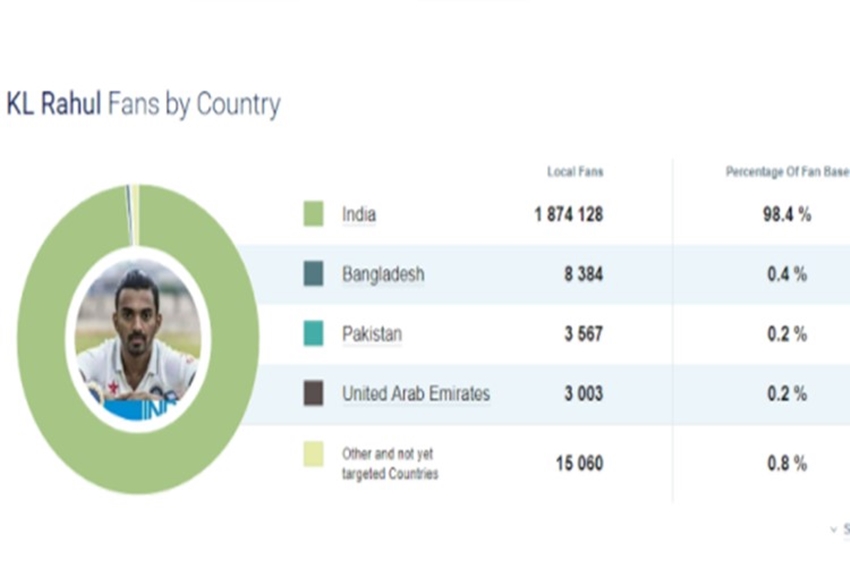
Task: Open the Bangladesh country link
Action: [383, 274]
